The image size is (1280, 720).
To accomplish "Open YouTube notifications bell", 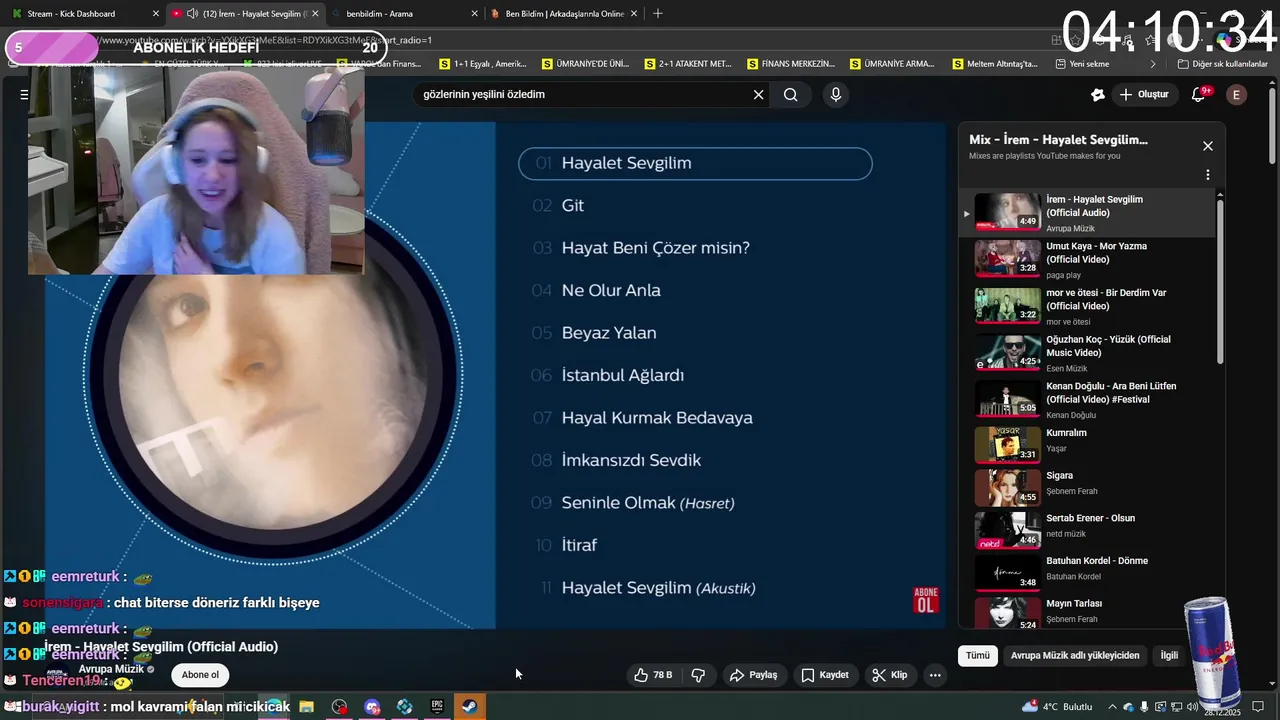I will coord(1199,95).
